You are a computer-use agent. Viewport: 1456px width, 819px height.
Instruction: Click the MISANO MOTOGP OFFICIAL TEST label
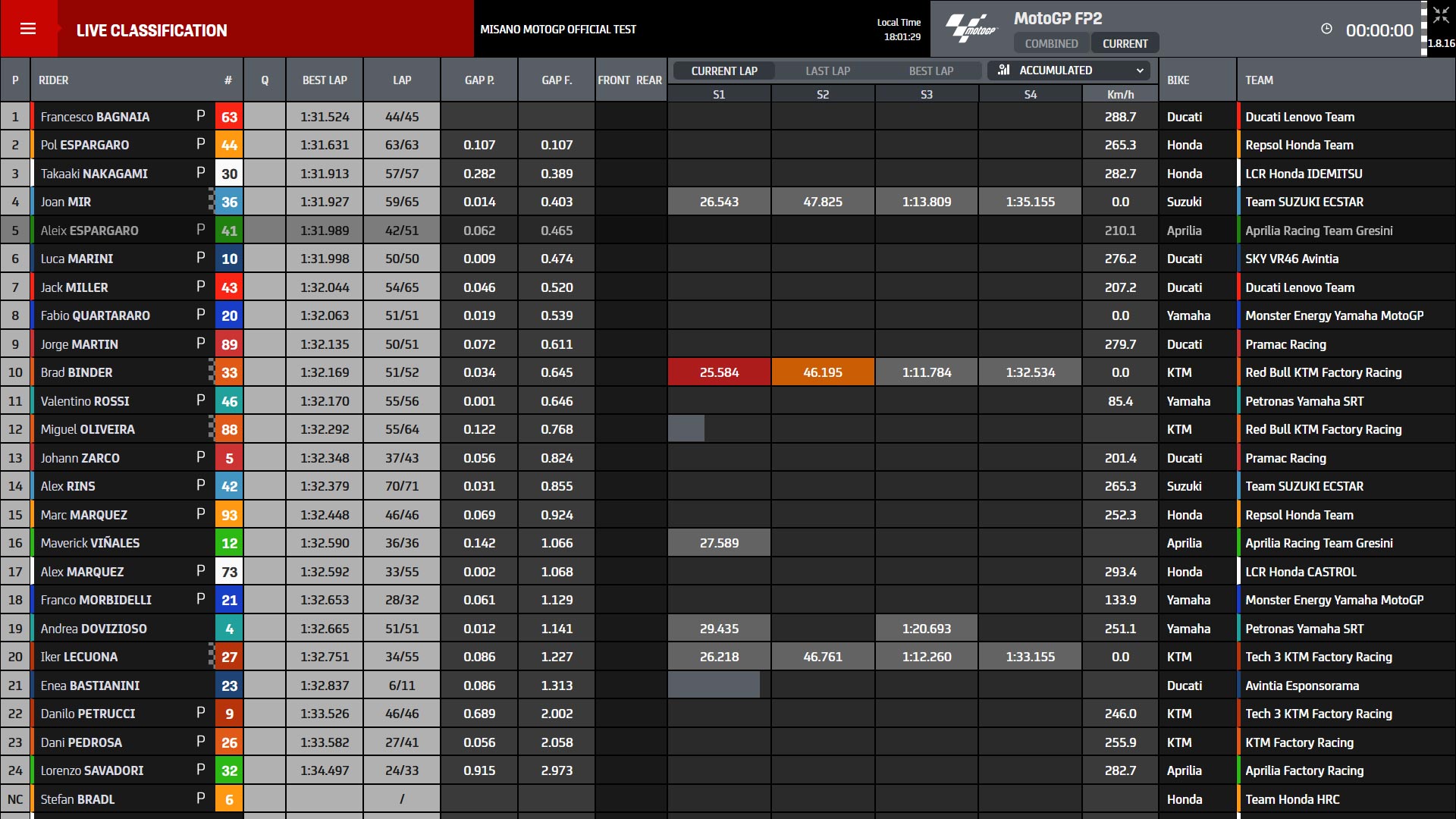pyautogui.click(x=558, y=30)
